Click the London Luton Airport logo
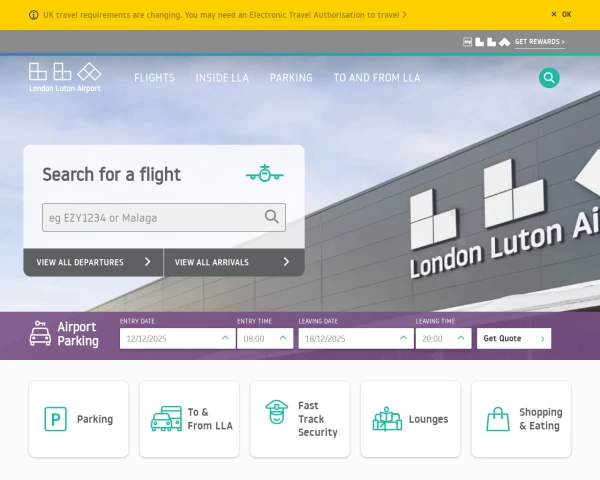 (x=65, y=77)
